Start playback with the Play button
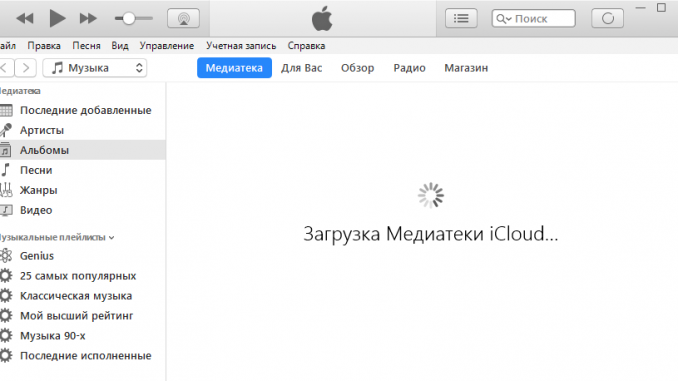Image resolution: width=678 pixels, height=381 pixels. click(57, 19)
